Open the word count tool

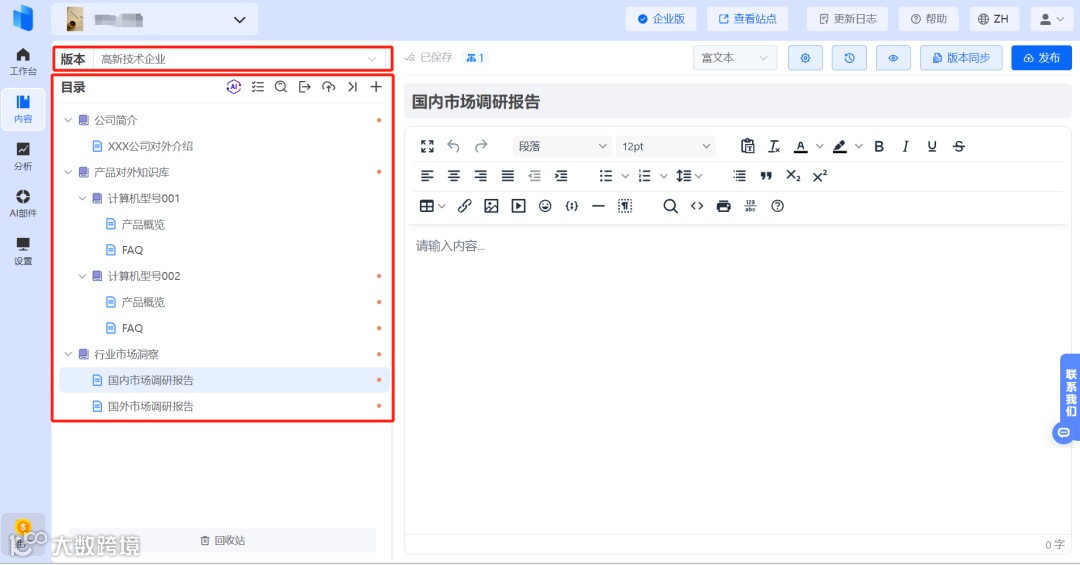750,206
